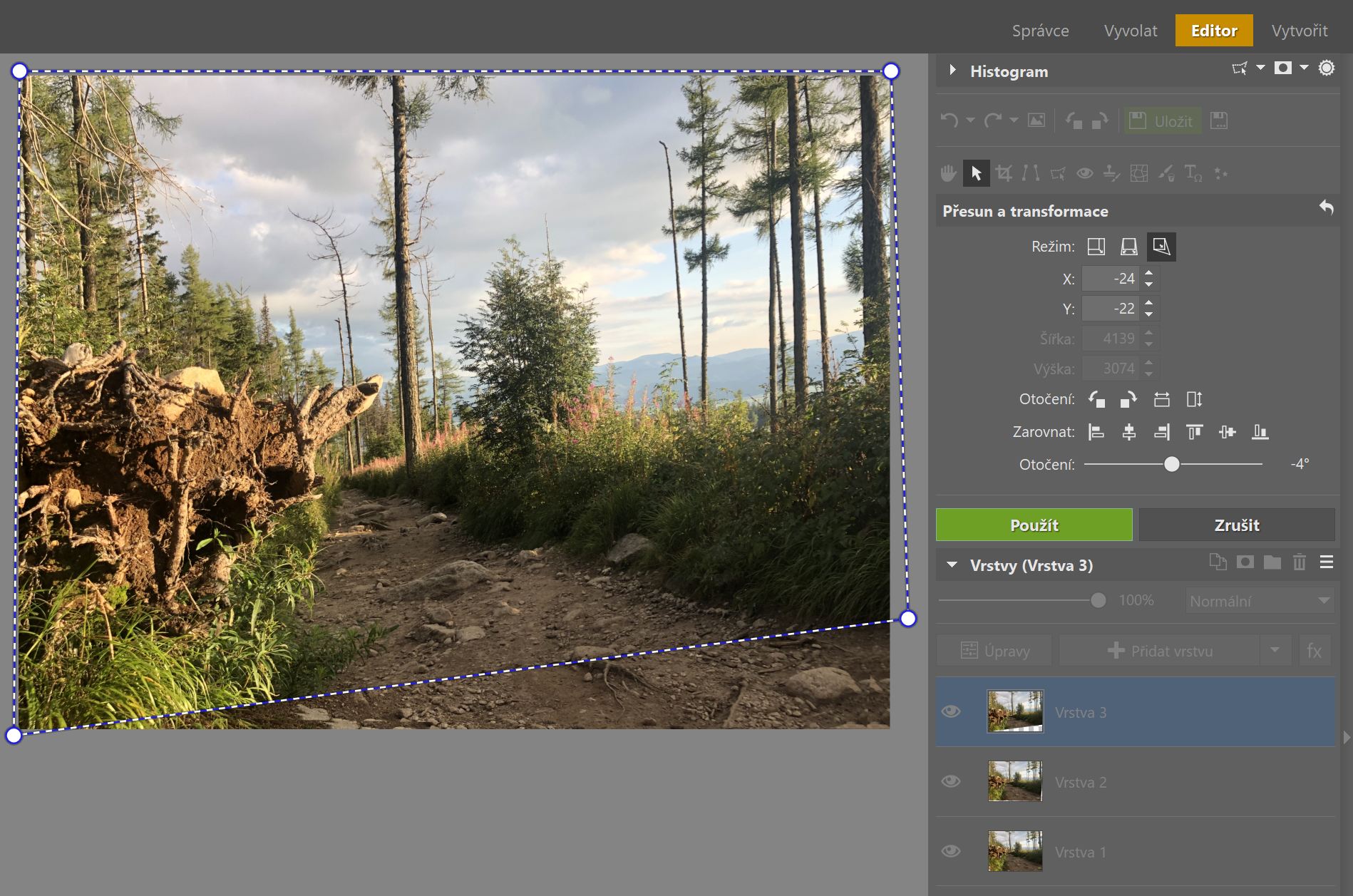Open the redo history dropdown arrow
Screen dimensions: 1353x896
pyautogui.click(x=1014, y=120)
